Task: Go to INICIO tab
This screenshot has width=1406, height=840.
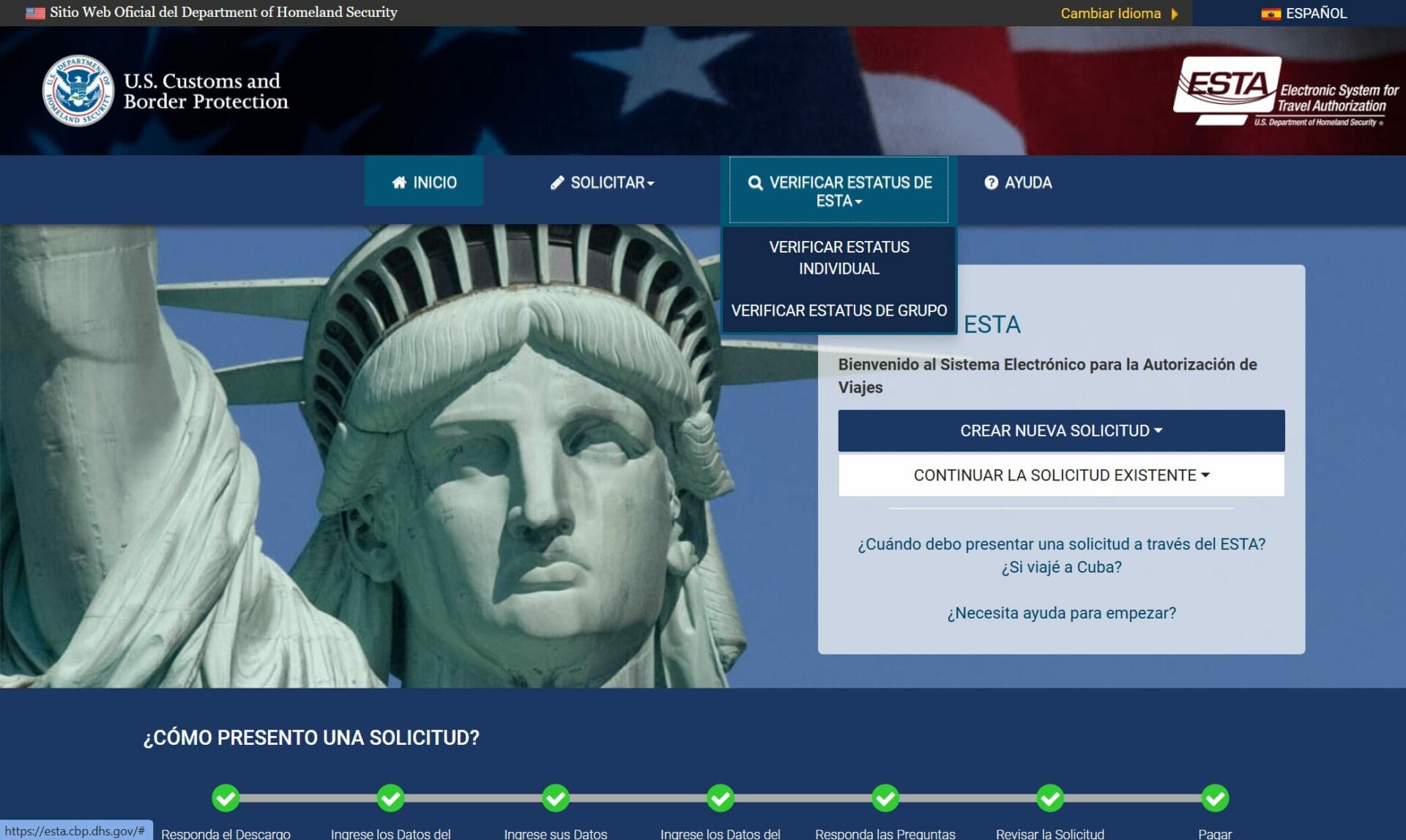Action: pyautogui.click(x=424, y=182)
